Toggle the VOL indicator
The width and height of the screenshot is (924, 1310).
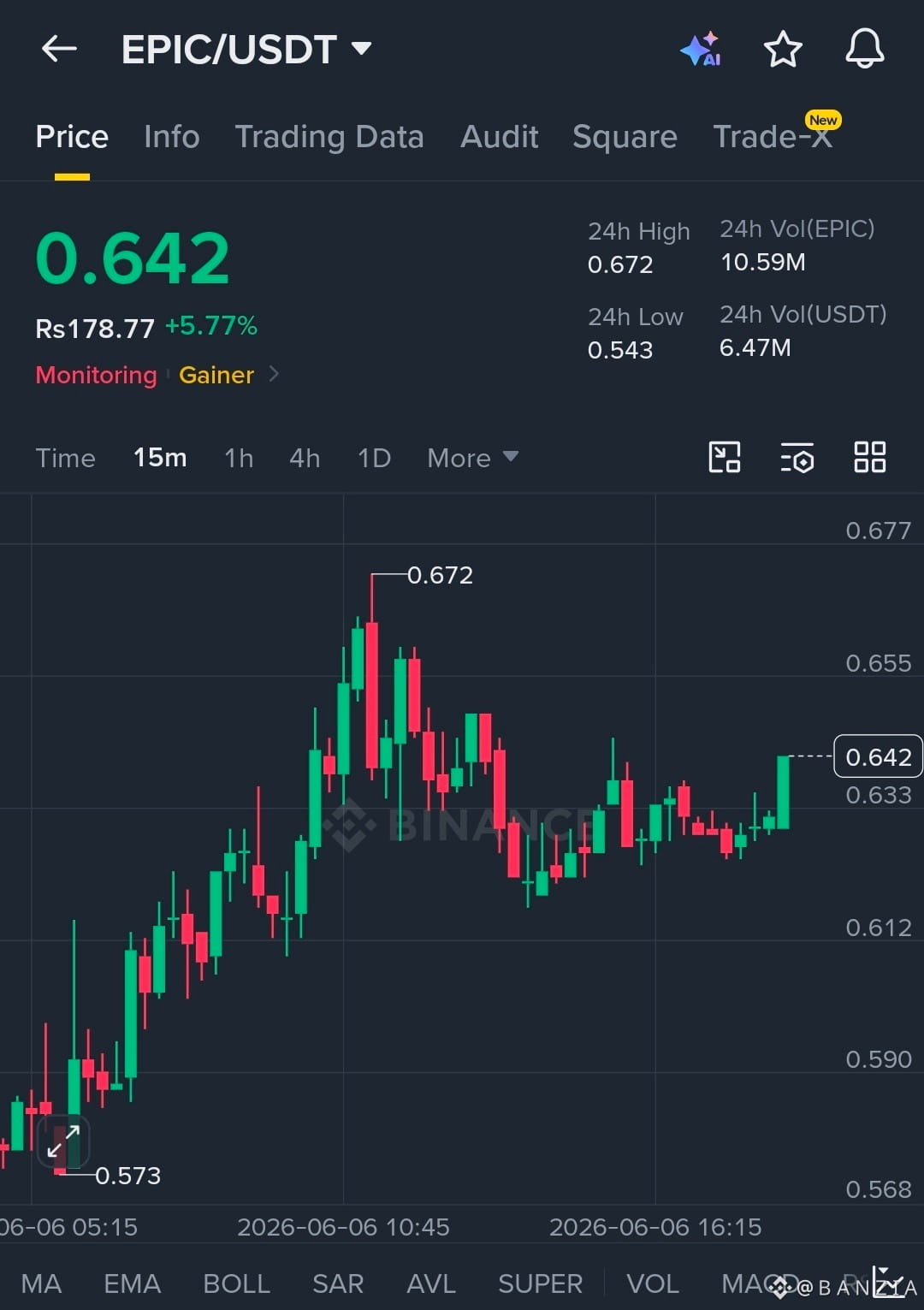(653, 1283)
